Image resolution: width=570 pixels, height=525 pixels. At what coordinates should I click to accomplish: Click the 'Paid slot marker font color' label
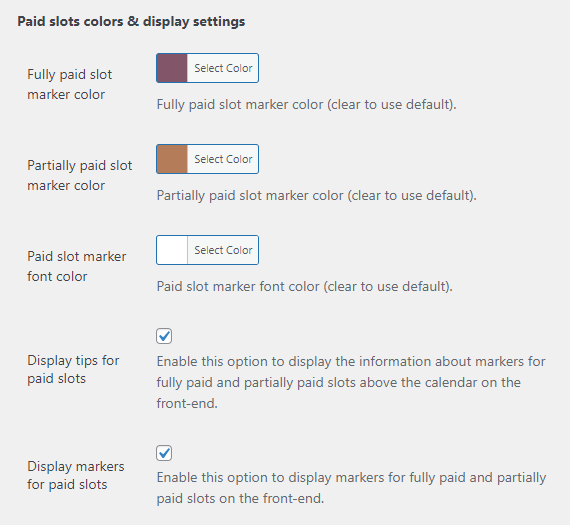pyautogui.click(x=77, y=266)
